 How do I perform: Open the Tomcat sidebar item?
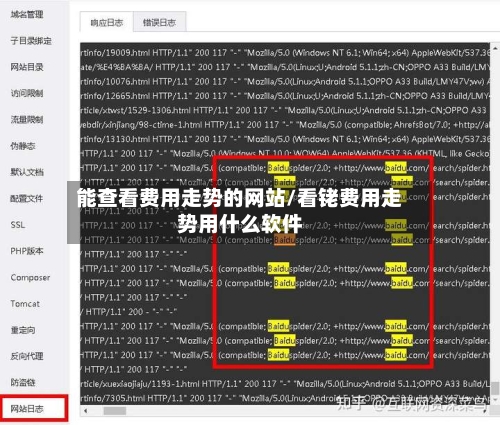(x=25, y=304)
